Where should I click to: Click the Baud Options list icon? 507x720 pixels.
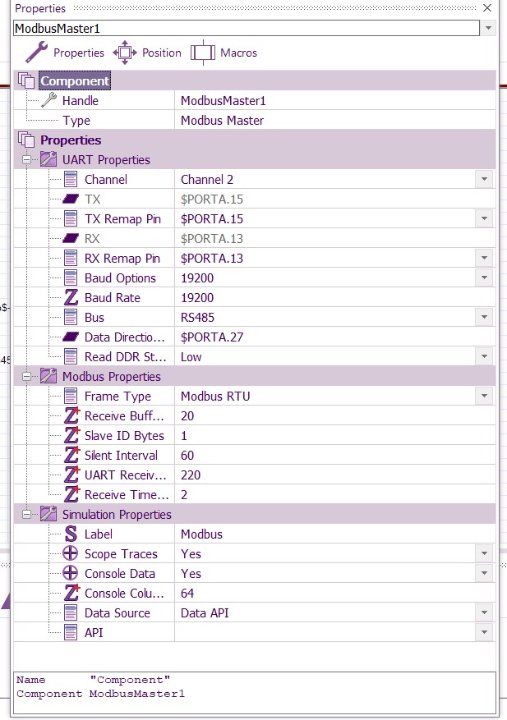click(70, 278)
